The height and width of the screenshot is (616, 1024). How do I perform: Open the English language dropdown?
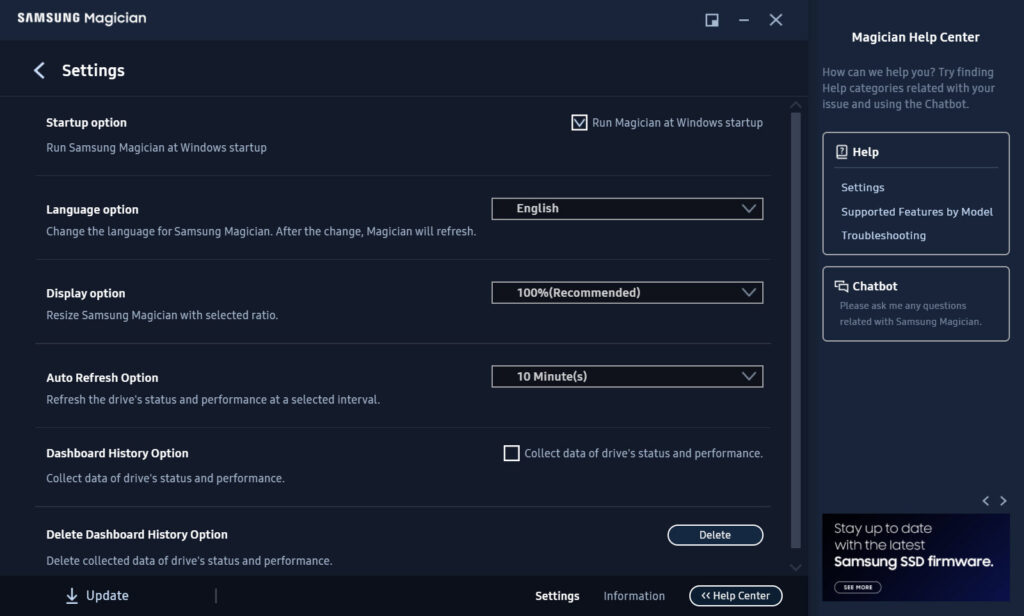(x=627, y=209)
